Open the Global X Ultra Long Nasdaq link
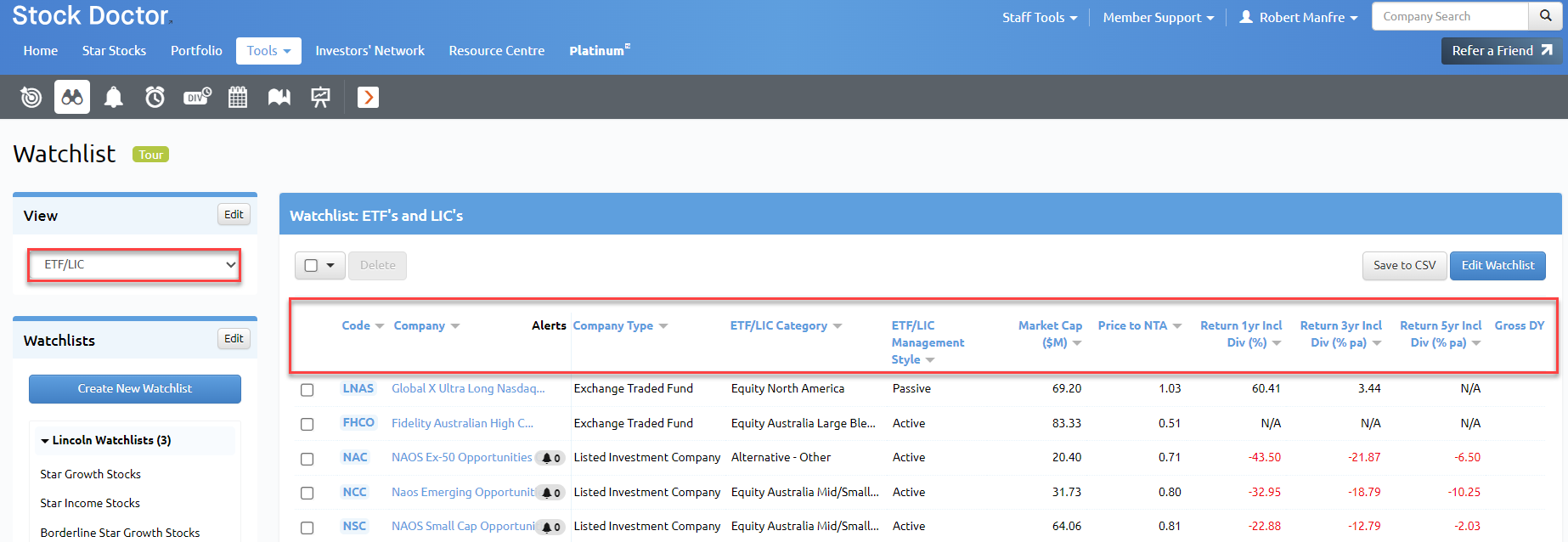 click(x=468, y=388)
